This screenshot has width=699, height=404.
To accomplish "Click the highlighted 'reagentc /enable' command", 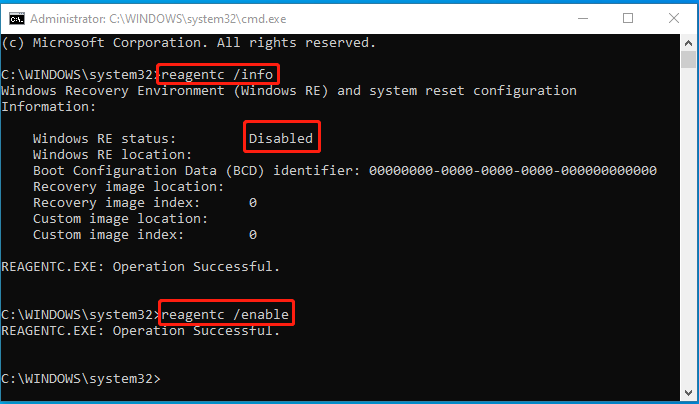I will pos(225,314).
